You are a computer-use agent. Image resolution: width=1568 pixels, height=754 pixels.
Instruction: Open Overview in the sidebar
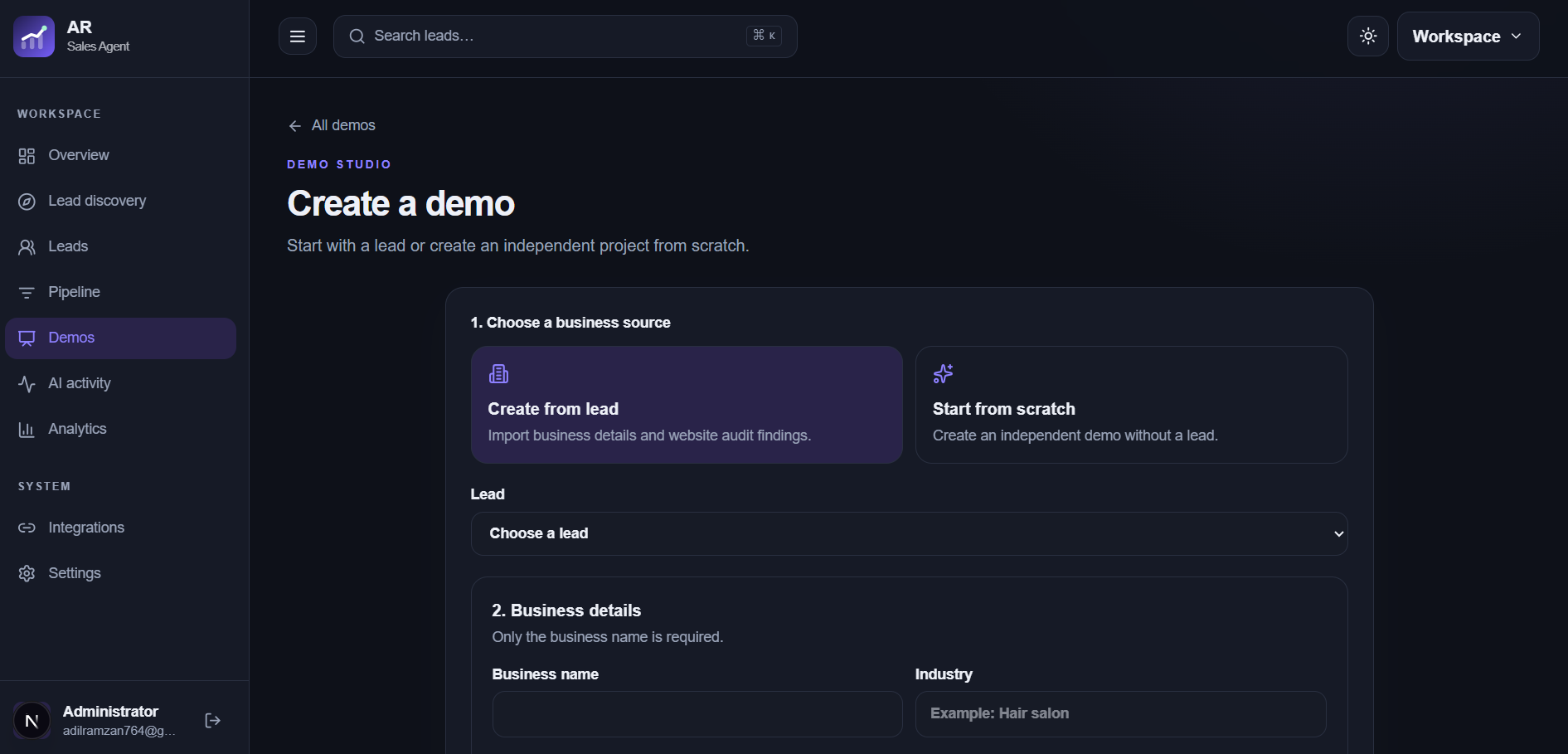tap(120, 155)
